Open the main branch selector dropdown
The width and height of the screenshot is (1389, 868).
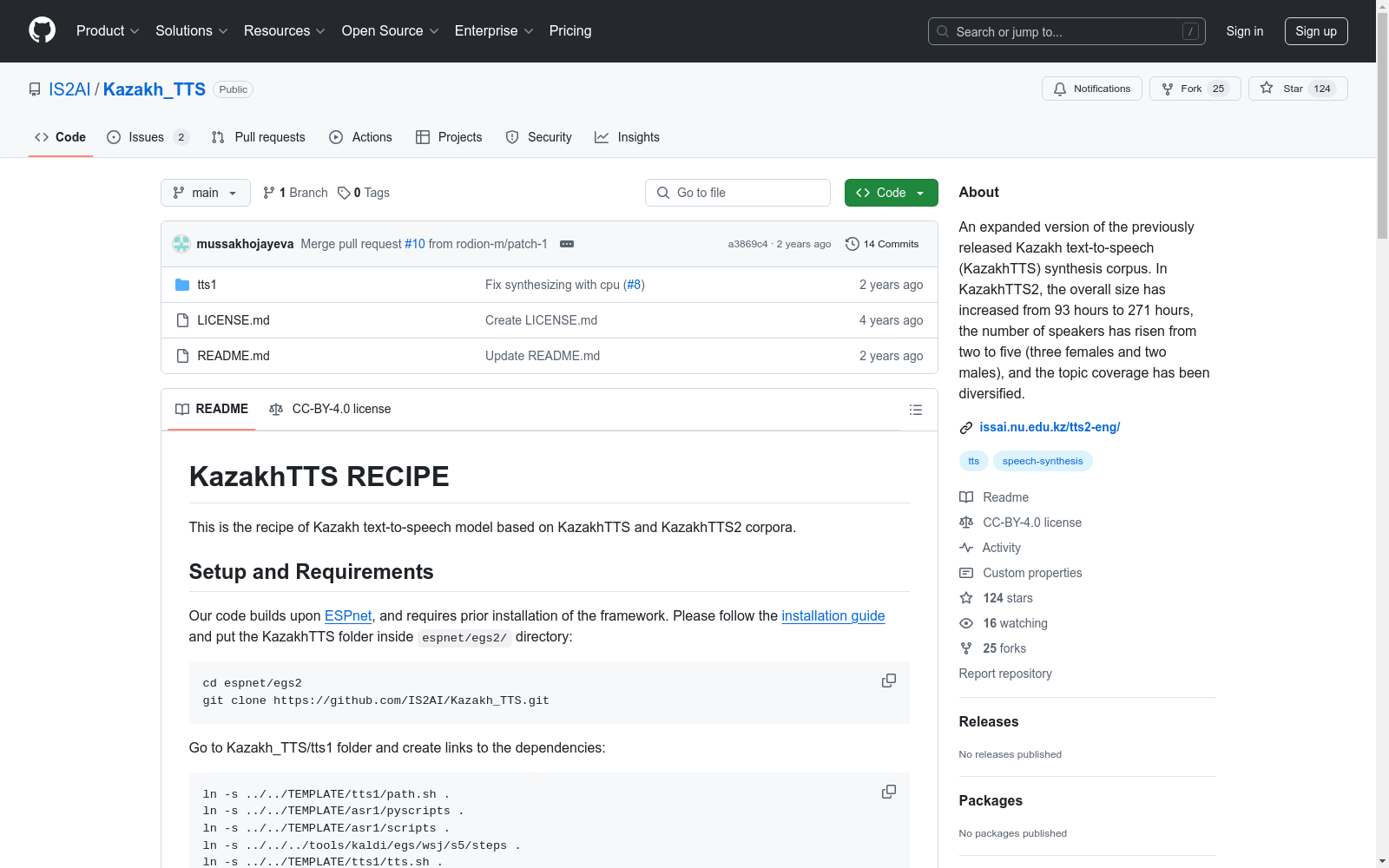point(206,193)
